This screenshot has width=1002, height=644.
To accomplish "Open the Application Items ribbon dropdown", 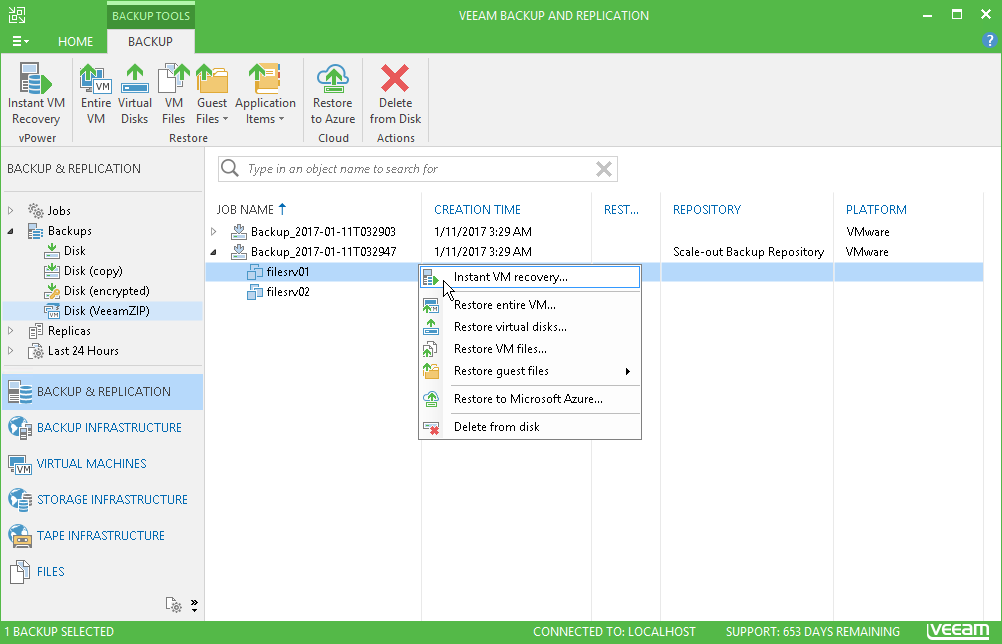I will (x=265, y=94).
